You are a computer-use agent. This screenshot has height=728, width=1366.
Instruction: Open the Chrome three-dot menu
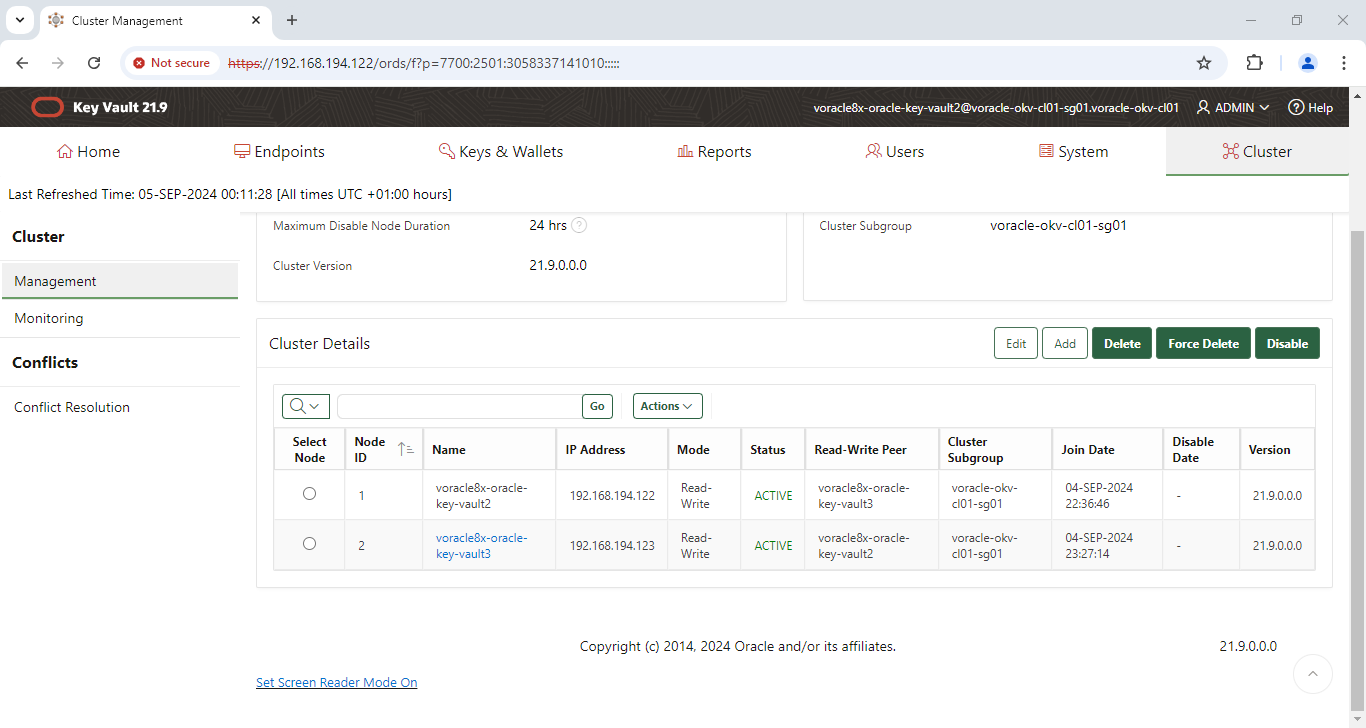tap(1343, 63)
